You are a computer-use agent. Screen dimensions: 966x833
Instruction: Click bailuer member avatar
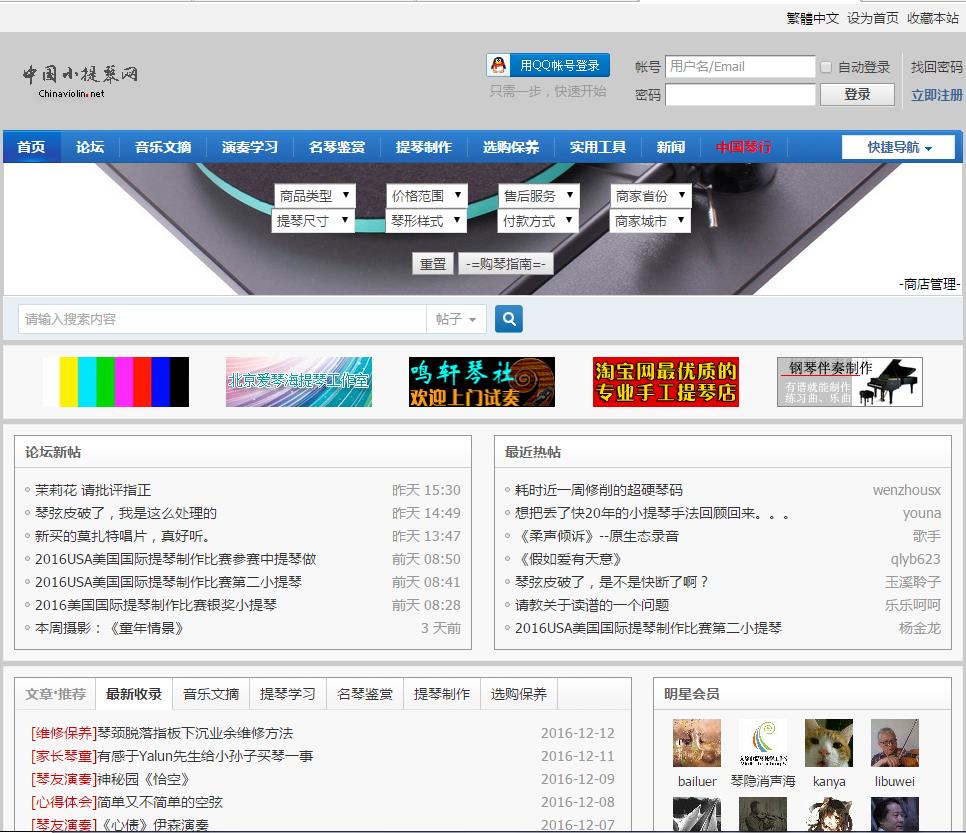point(697,743)
